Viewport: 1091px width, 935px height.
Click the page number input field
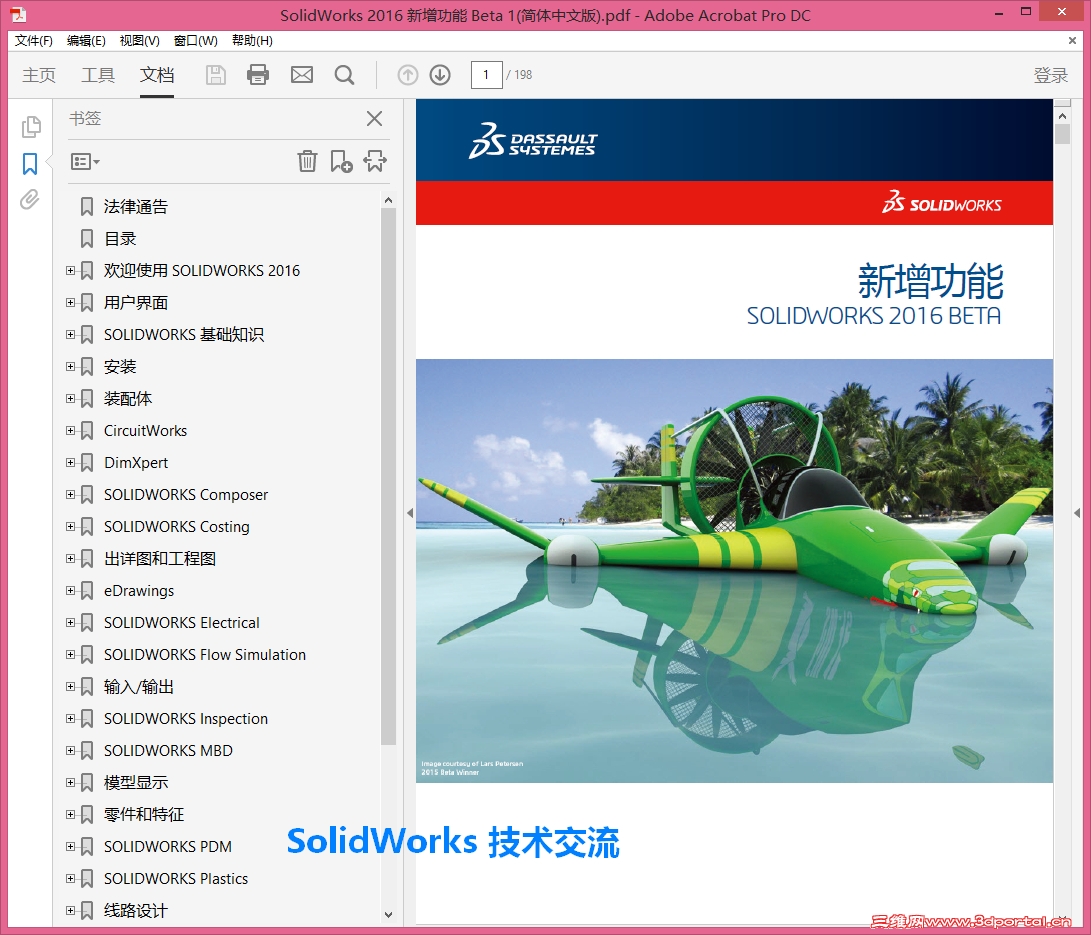point(487,75)
